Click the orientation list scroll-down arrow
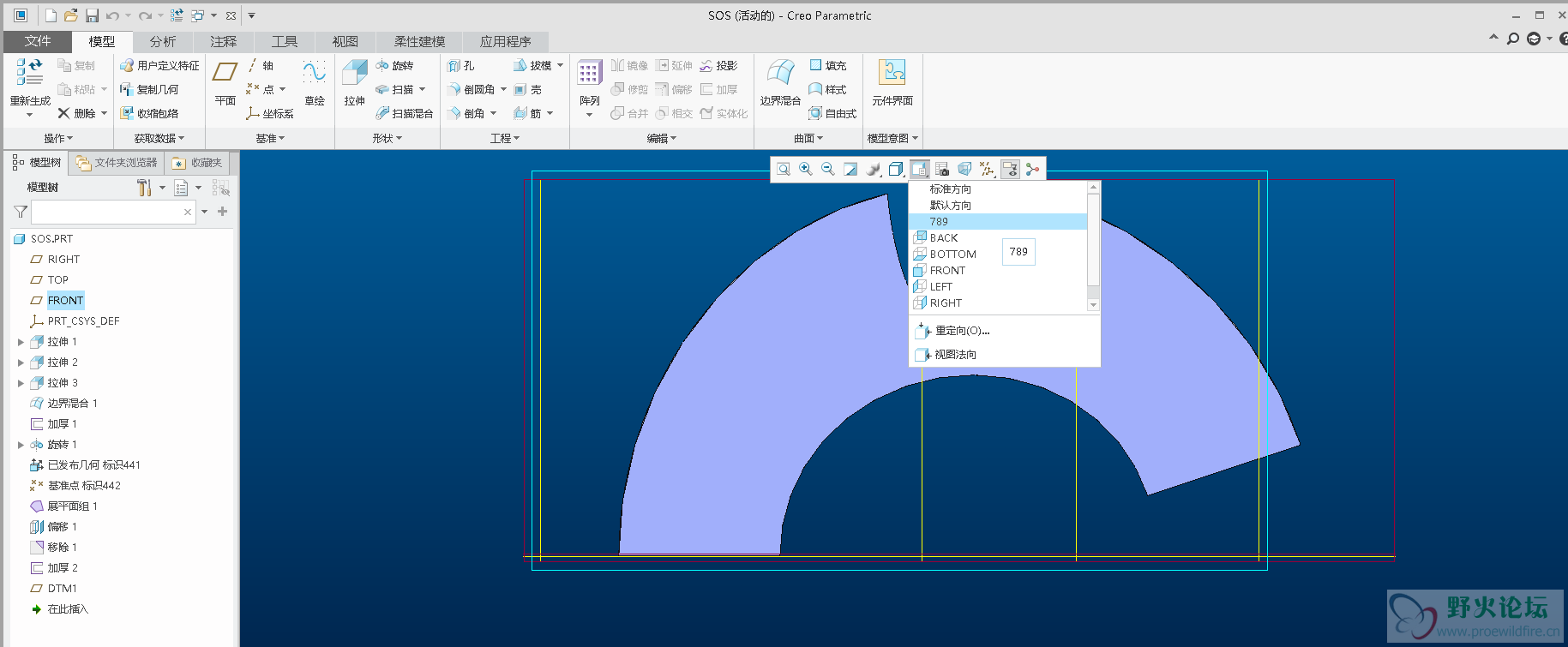 pyautogui.click(x=1093, y=305)
